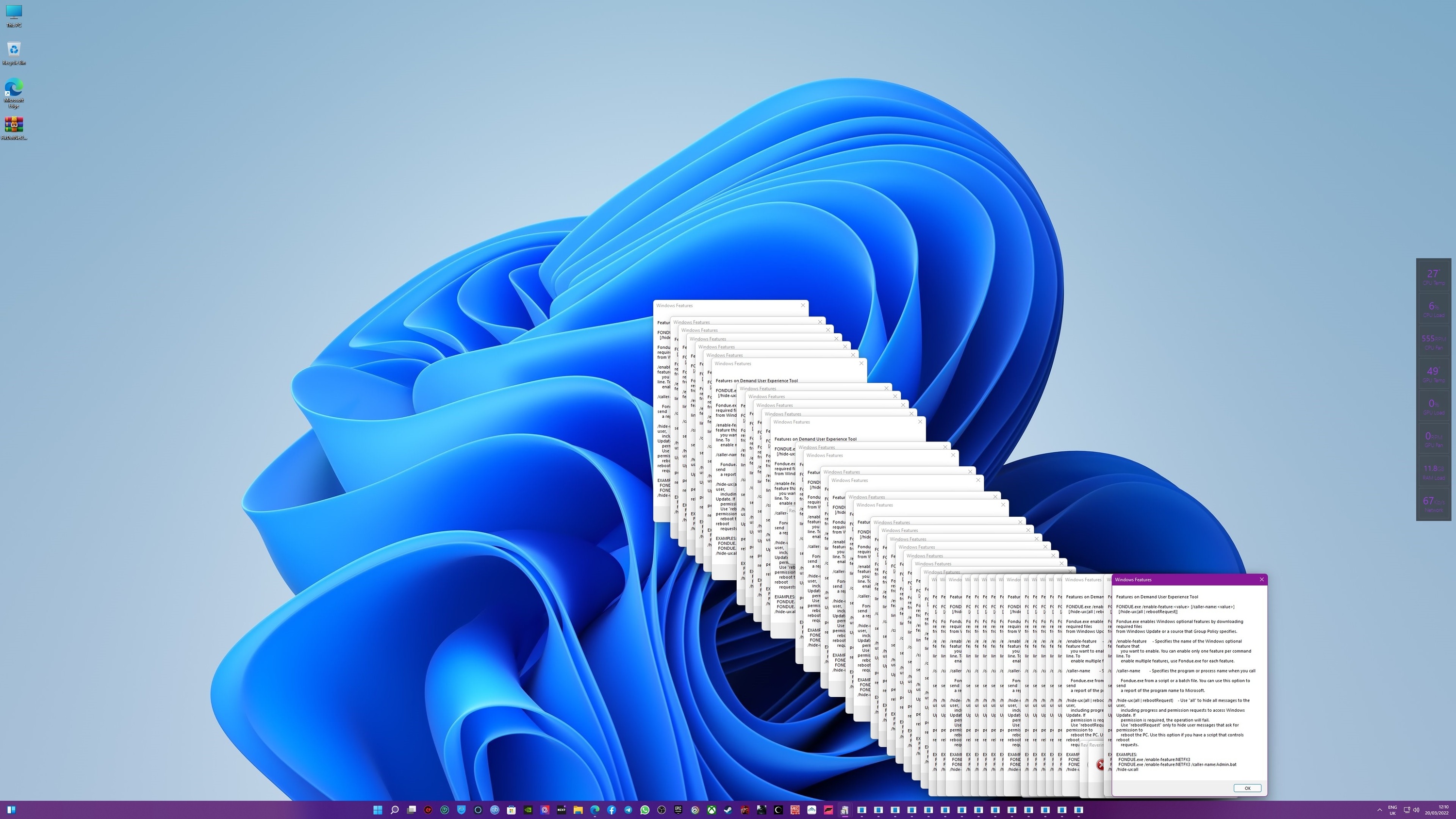
Task: Click red error icon behind the front dialog
Action: tap(1100, 765)
